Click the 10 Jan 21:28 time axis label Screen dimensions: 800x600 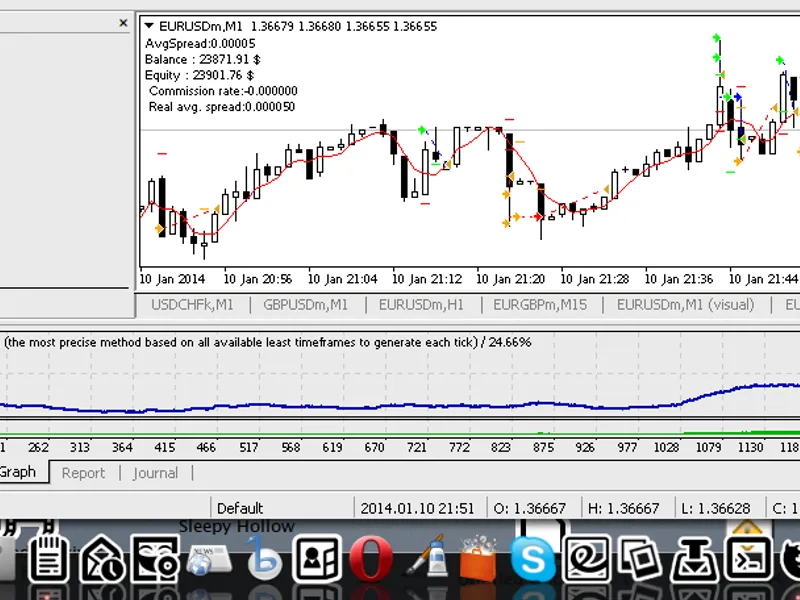point(594,279)
